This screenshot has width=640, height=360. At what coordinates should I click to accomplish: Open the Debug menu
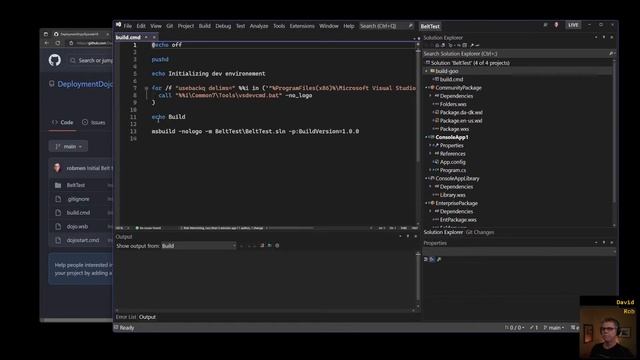coord(223,26)
